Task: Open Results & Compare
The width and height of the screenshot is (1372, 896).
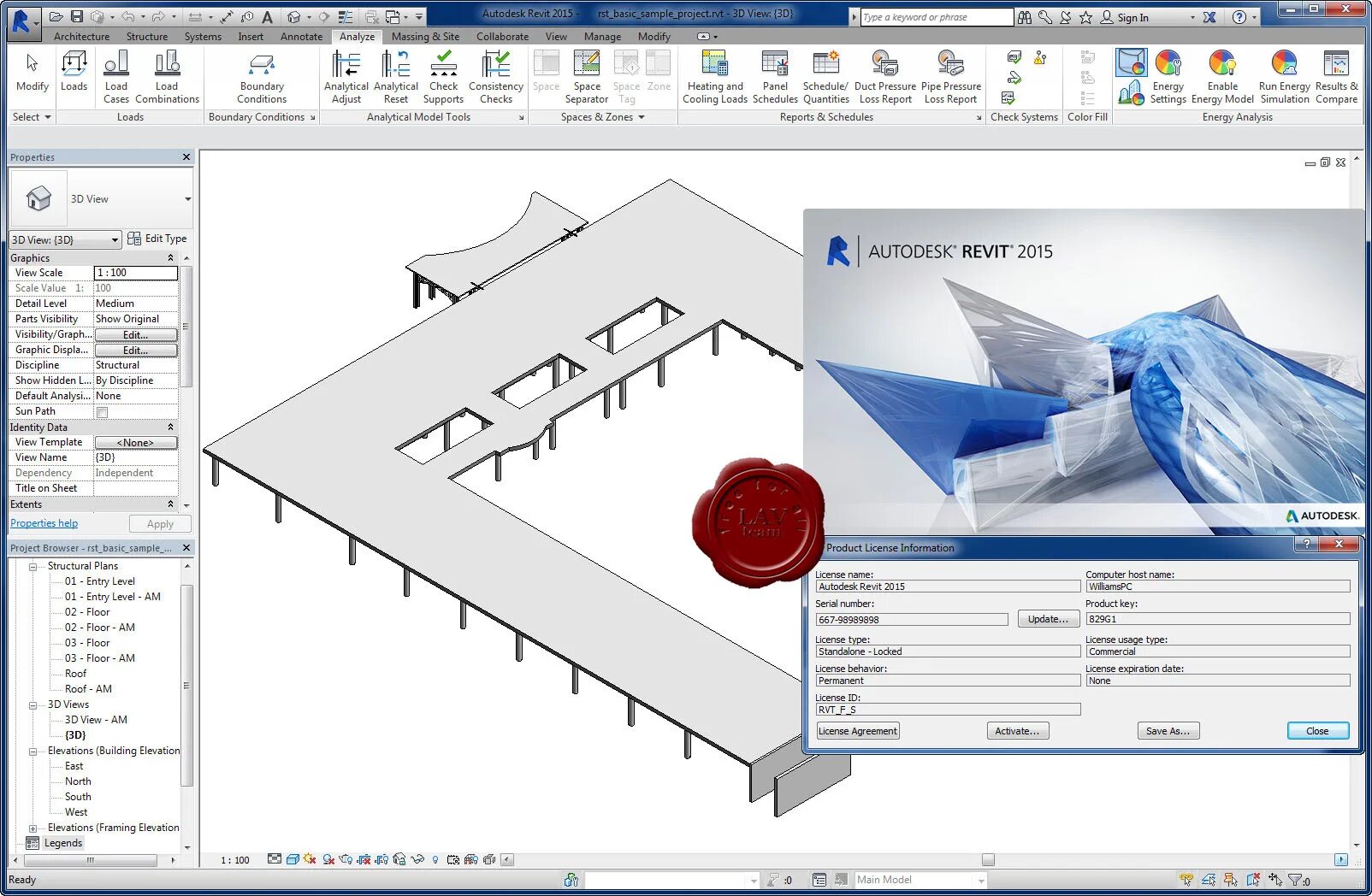Action: [1336, 77]
